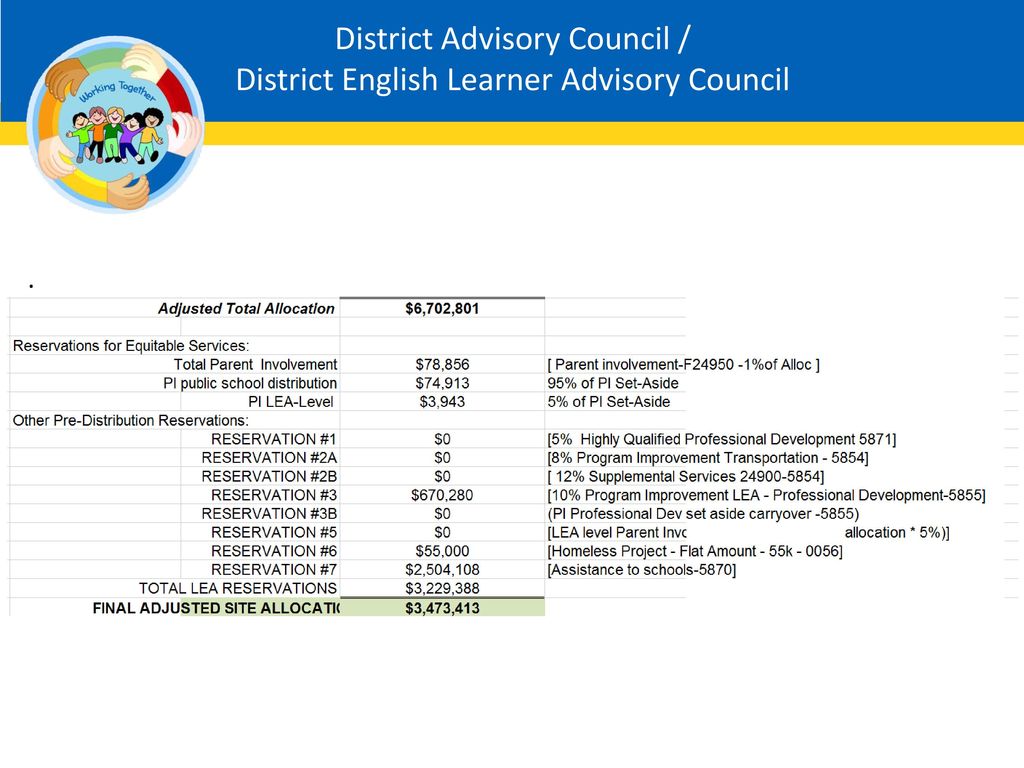Click 'PI public school distribution' label

250,383
